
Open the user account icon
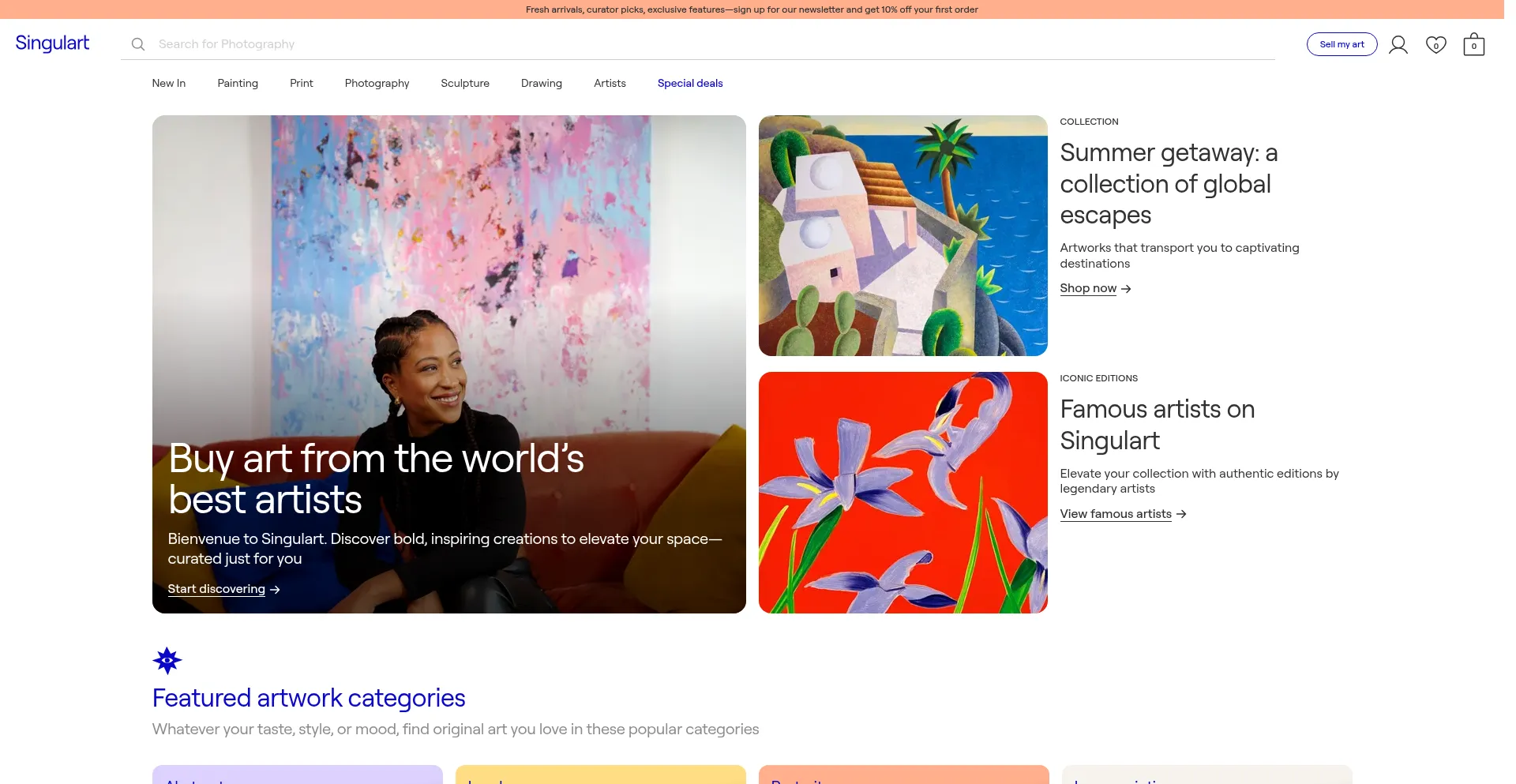click(x=1398, y=44)
